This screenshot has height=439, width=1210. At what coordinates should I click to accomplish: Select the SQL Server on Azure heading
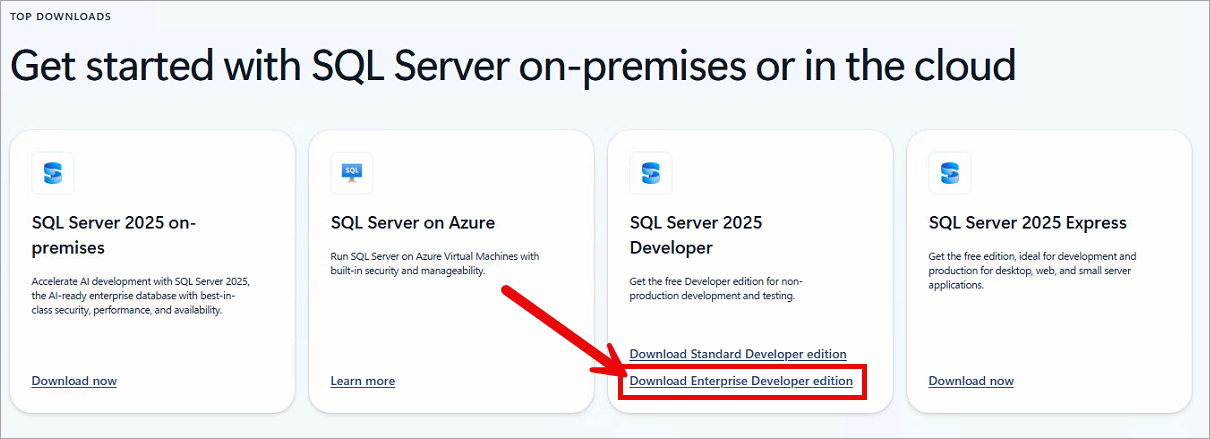tap(412, 223)
